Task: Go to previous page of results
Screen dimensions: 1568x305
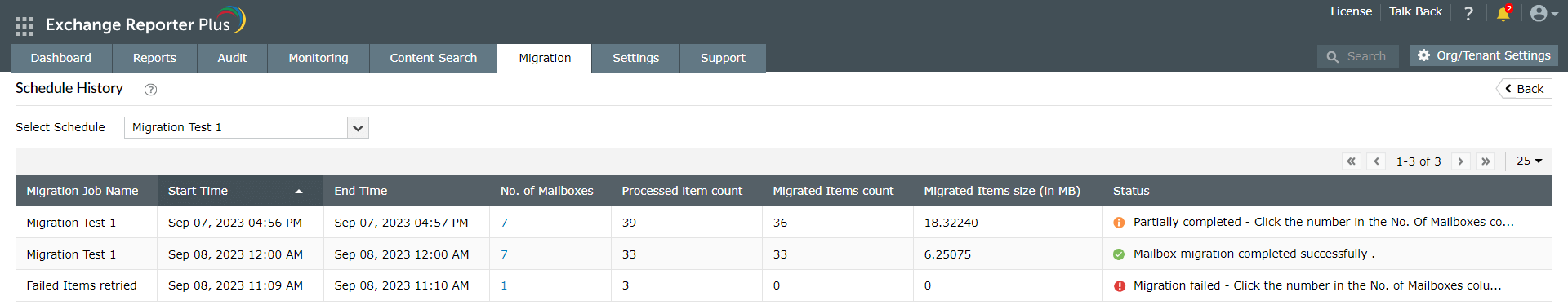Action: tap(1377, 161)
